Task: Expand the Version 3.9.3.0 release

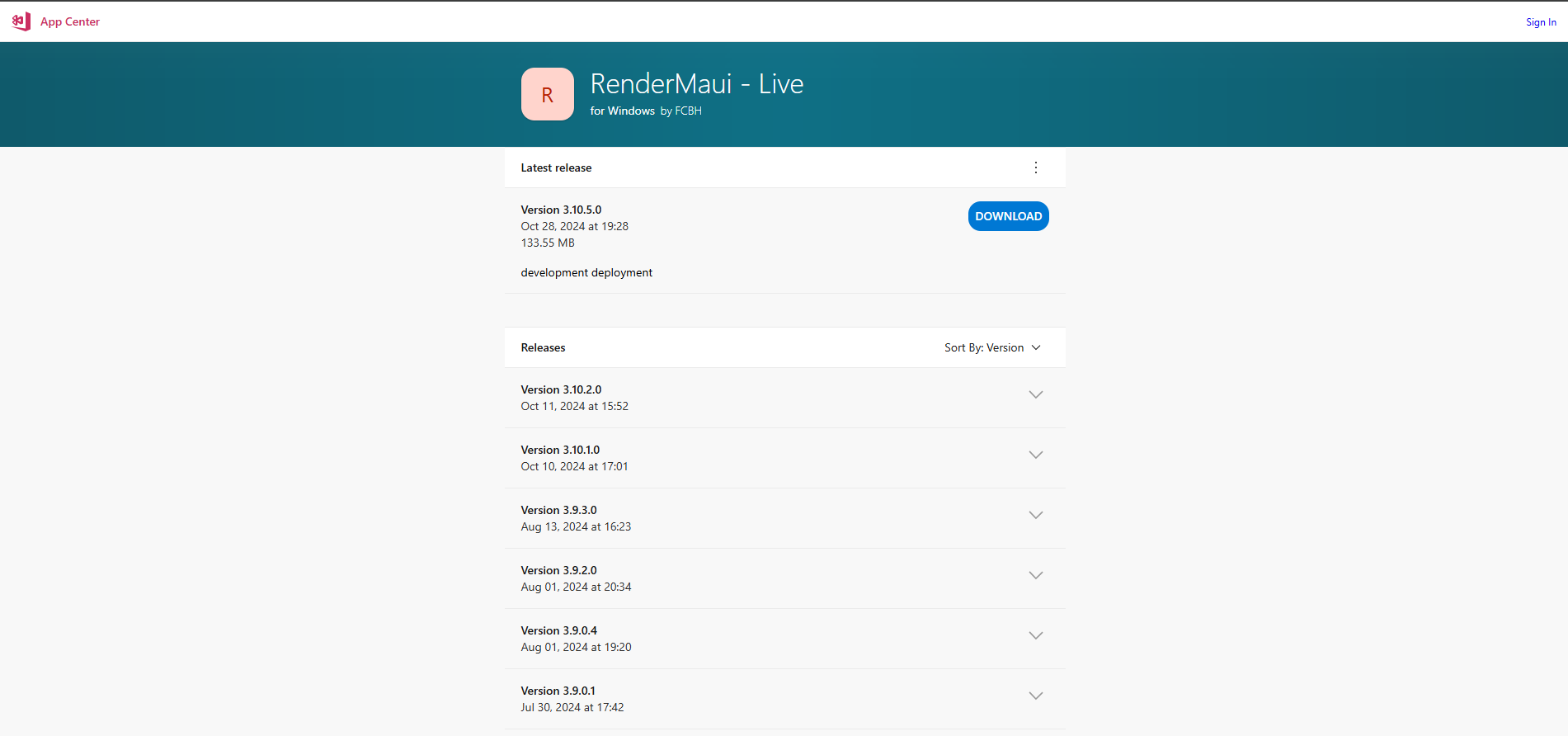Action: (x=1036, y=515)
